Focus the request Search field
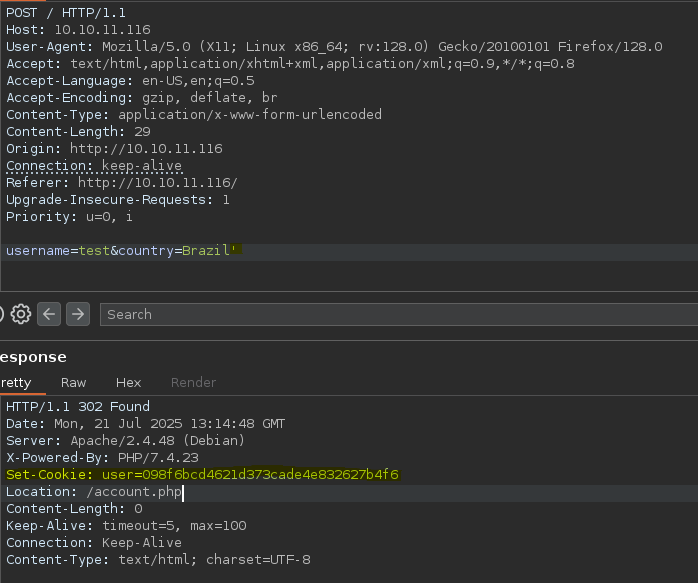Image resolution: width=698 pixels, height=583 pixels. pos(399,314)
